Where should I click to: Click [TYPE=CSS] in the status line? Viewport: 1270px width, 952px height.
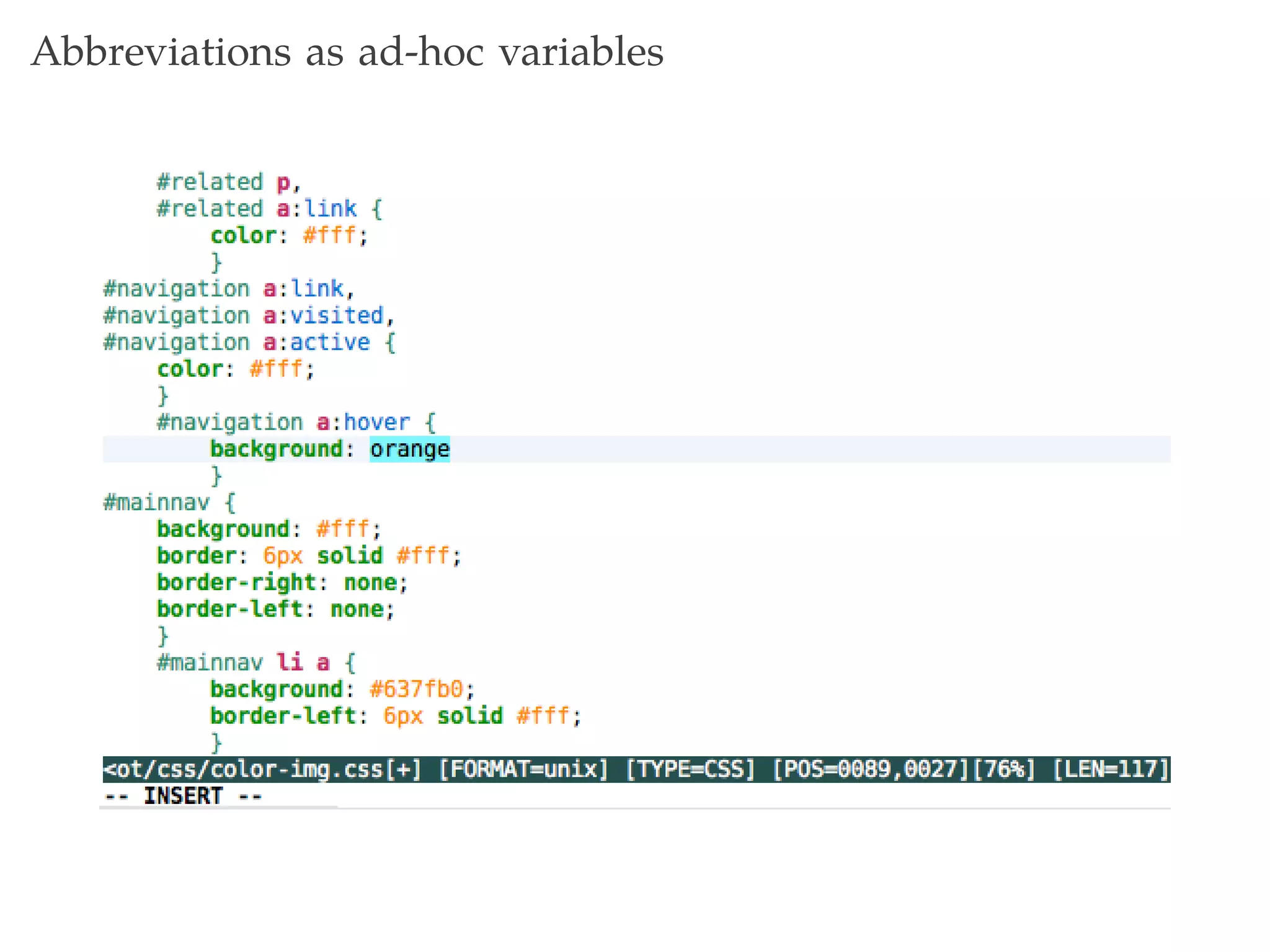click(691, 769)
